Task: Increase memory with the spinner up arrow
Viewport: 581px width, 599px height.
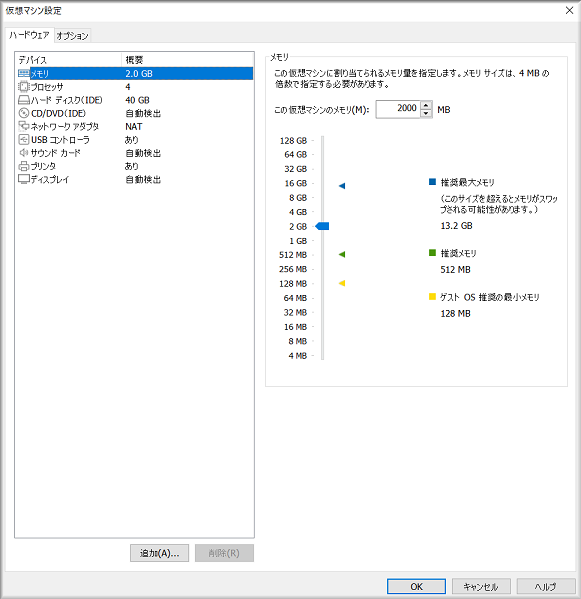Action: tap(426, 105)
